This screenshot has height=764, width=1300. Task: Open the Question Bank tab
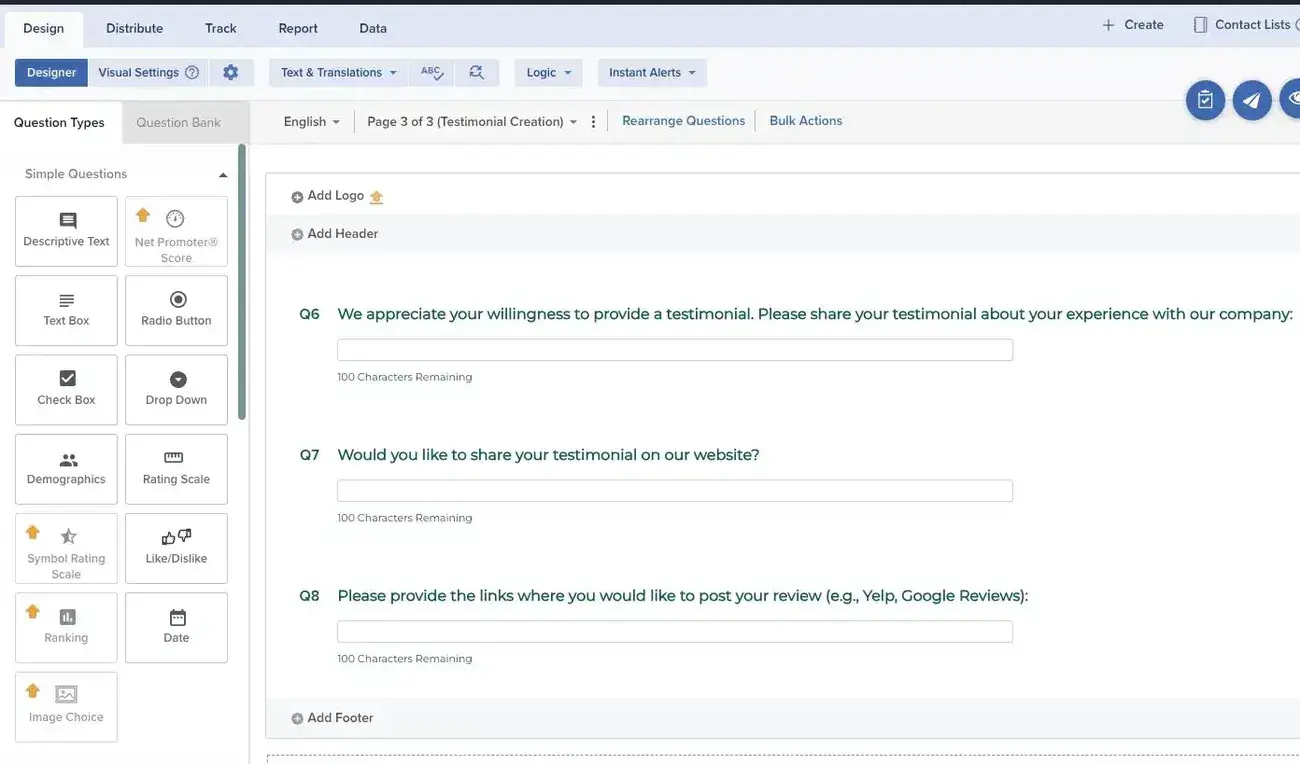179,120
